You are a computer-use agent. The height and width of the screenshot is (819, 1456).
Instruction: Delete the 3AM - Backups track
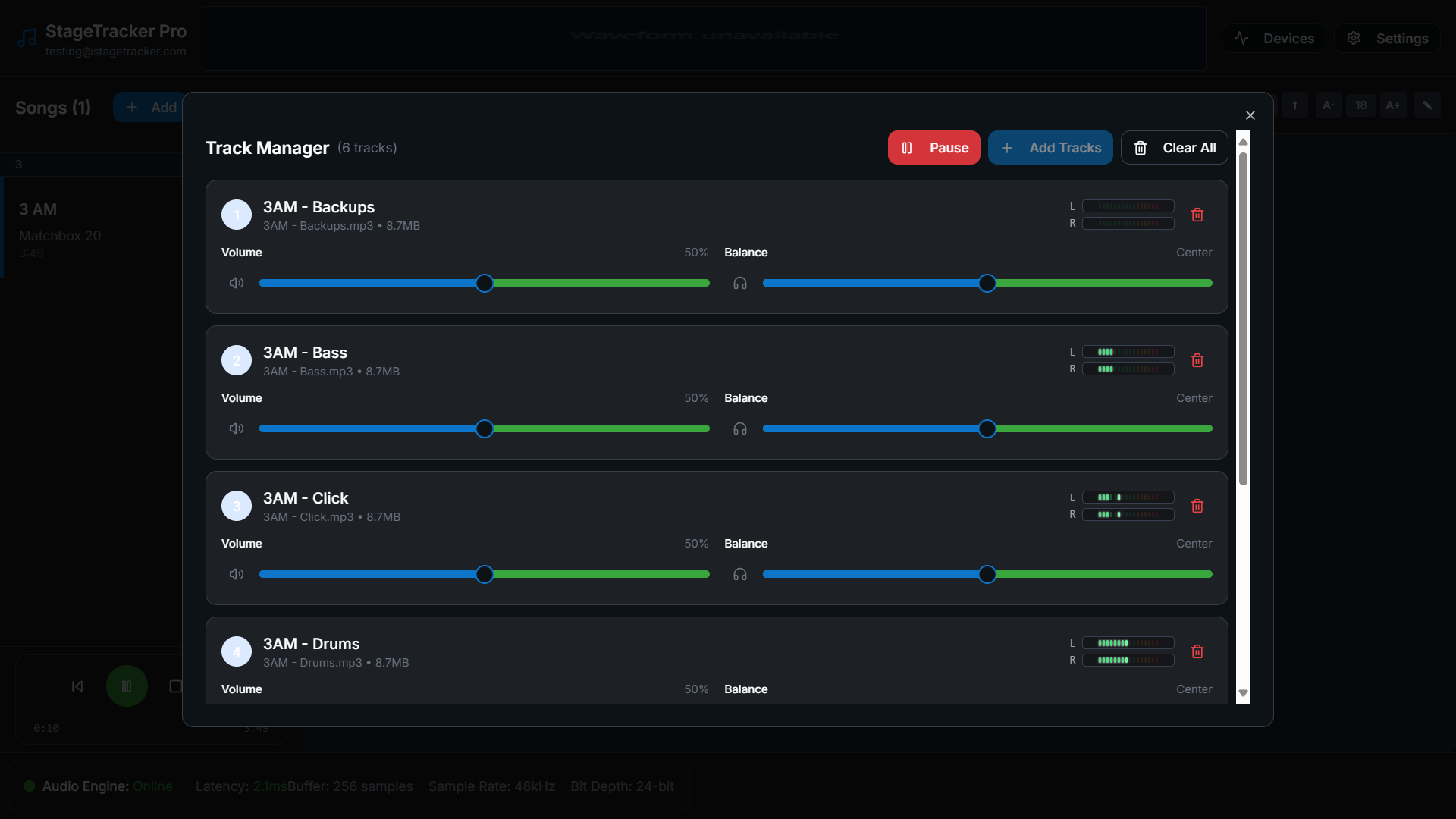(1197, 215)
